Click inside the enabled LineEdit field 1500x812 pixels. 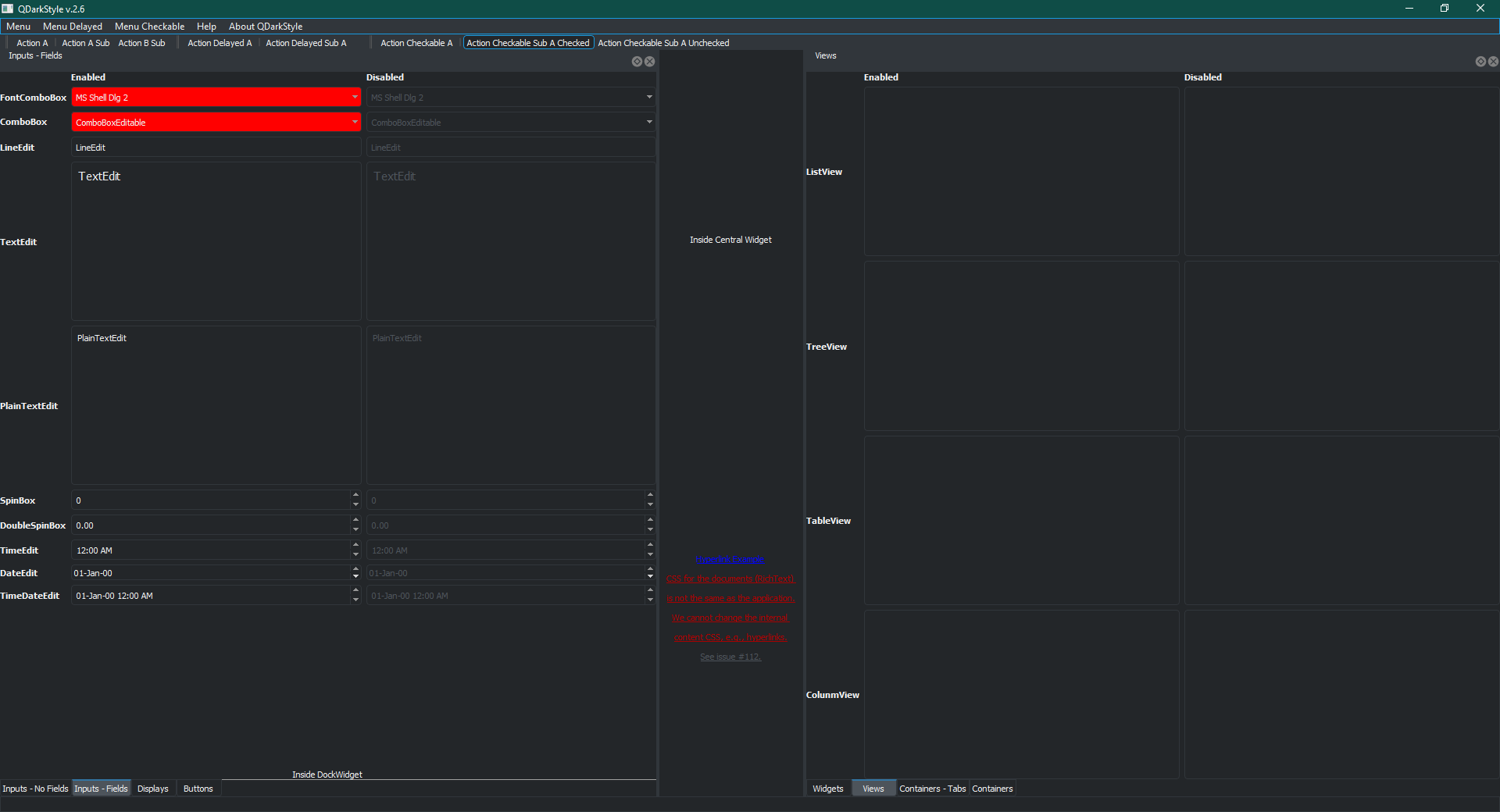(x=215, y=147)
